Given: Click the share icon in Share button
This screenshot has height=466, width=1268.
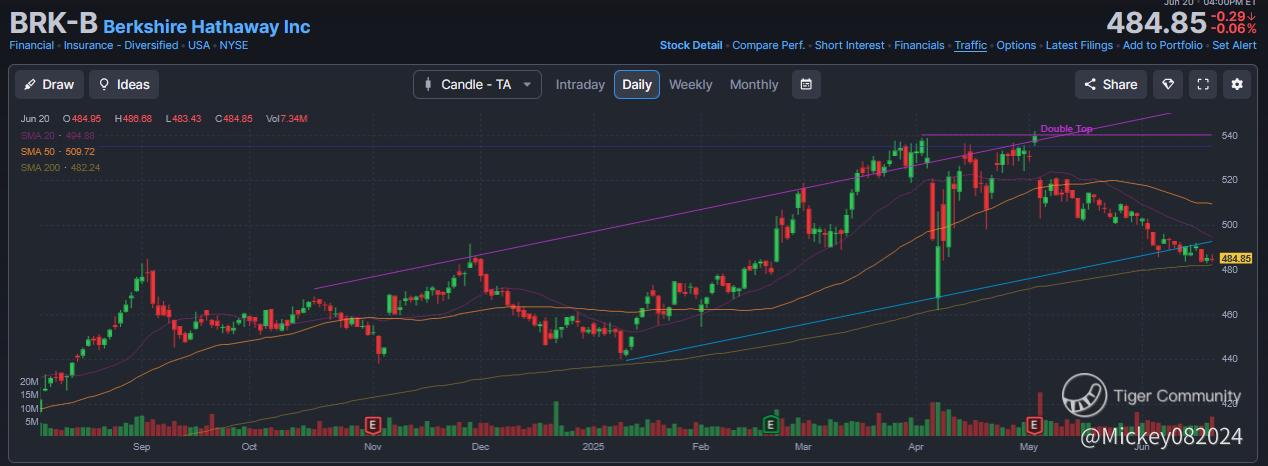Looking at the screenshot, I should point(1091,84).
